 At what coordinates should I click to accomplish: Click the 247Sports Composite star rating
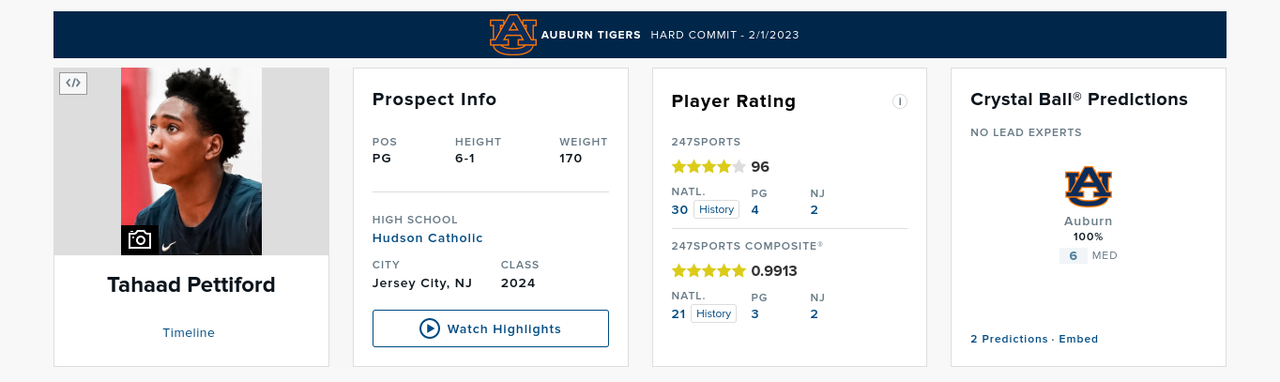[708, 271]
